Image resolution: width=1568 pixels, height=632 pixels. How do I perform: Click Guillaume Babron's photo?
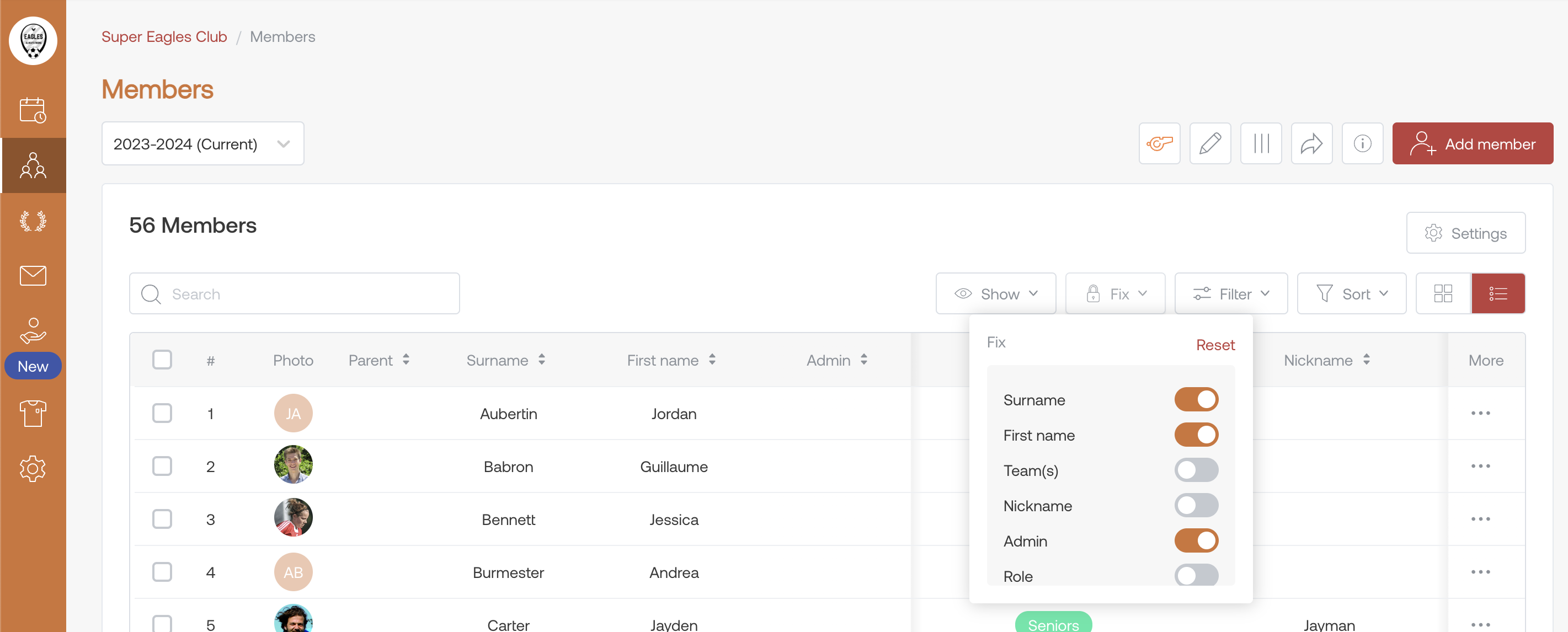click(x=293, y=465)
